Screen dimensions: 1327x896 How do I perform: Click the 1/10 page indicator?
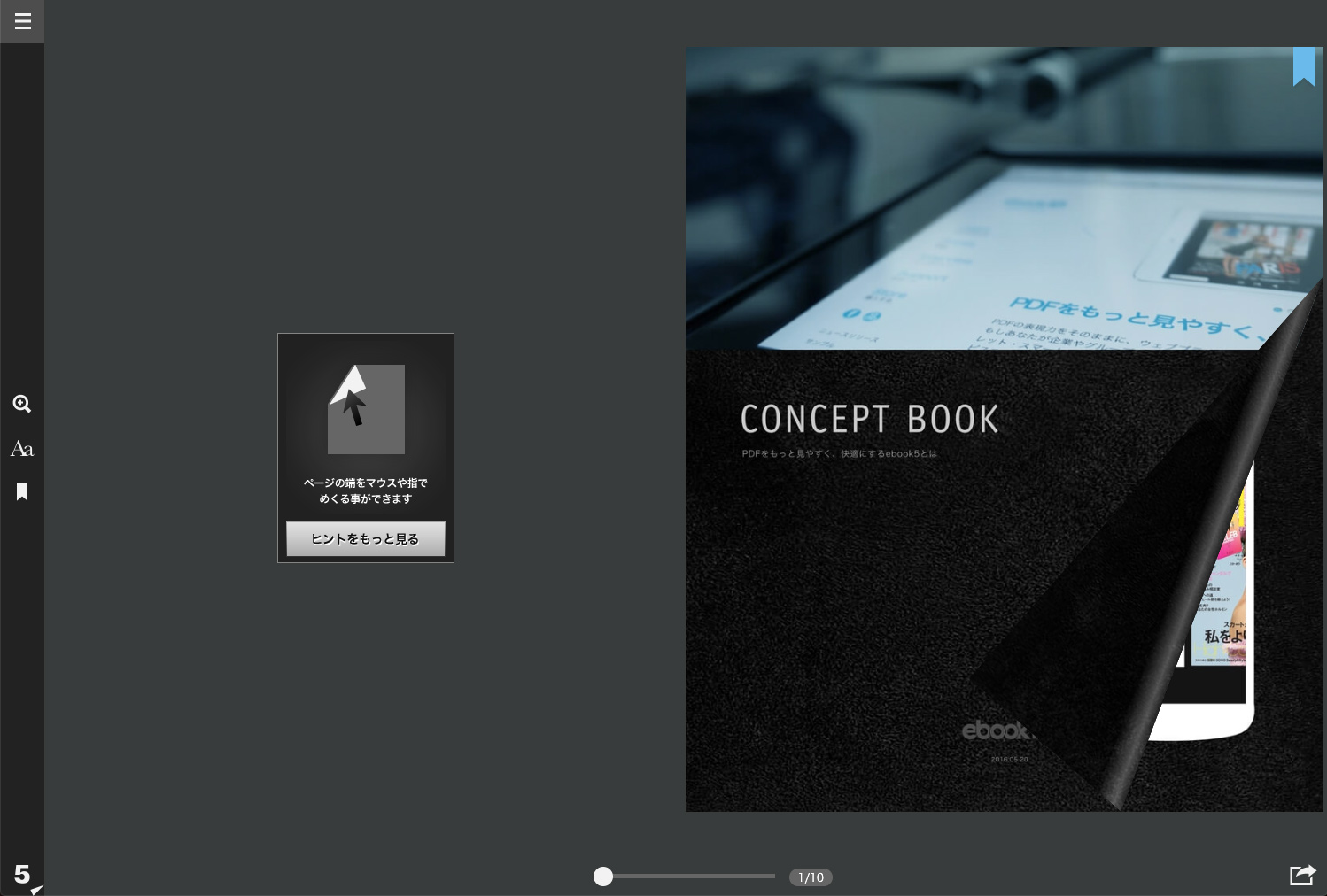[x=811, y=877]
